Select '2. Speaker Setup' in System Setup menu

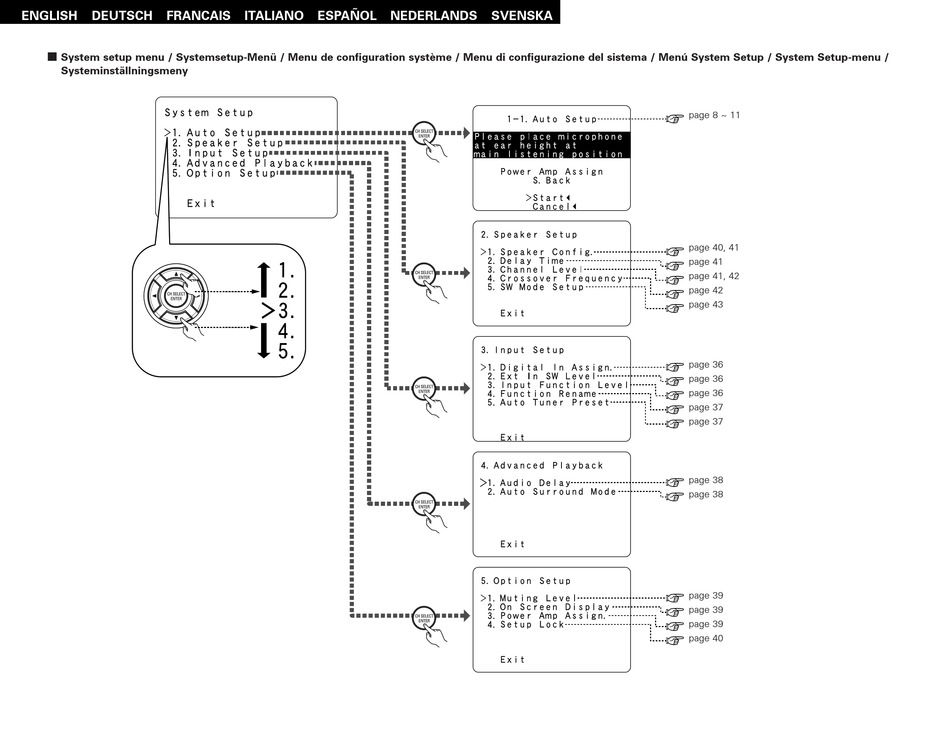tap(227, 143)
